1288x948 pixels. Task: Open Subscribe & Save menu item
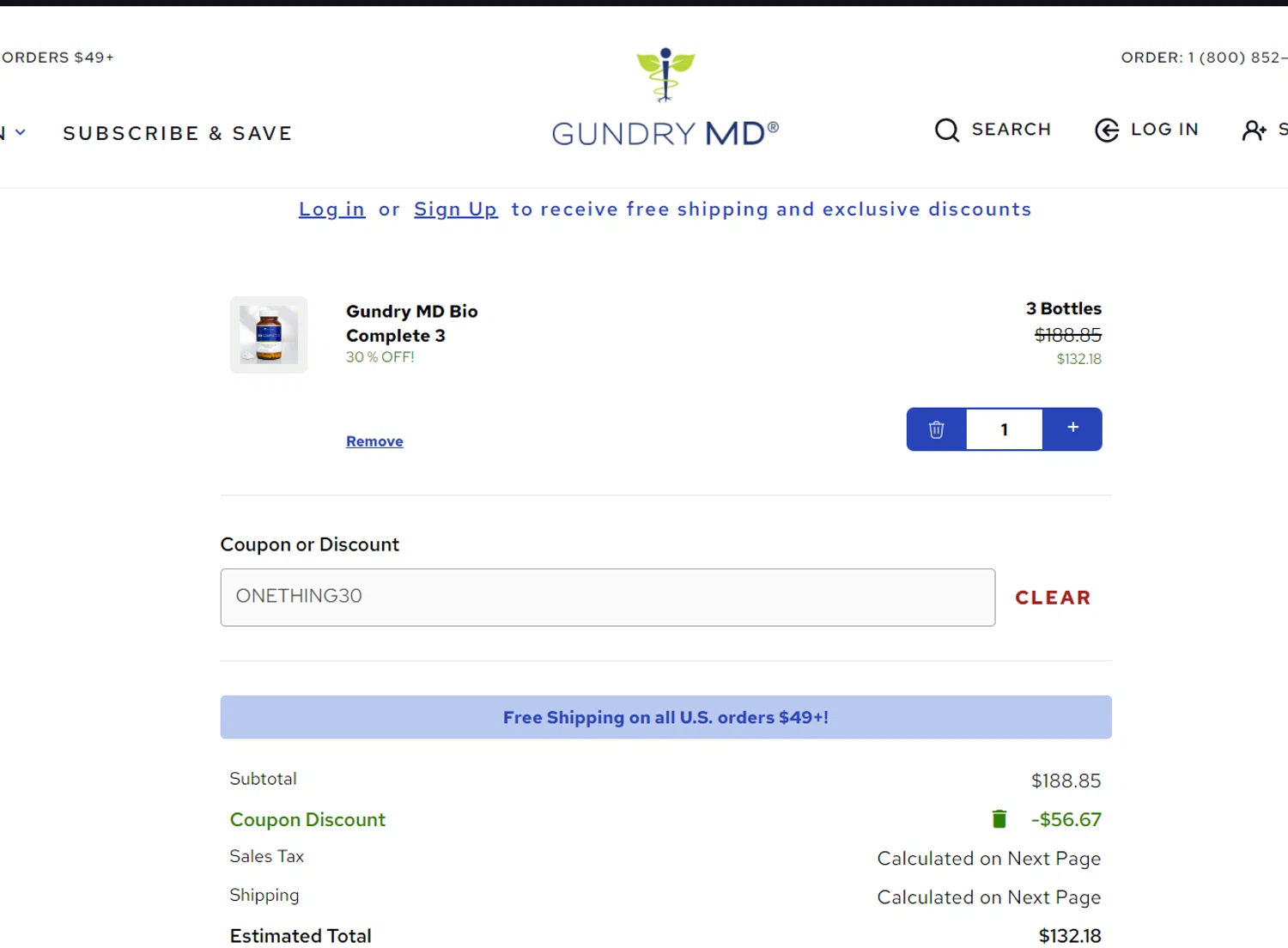click(x=178, y=133)
